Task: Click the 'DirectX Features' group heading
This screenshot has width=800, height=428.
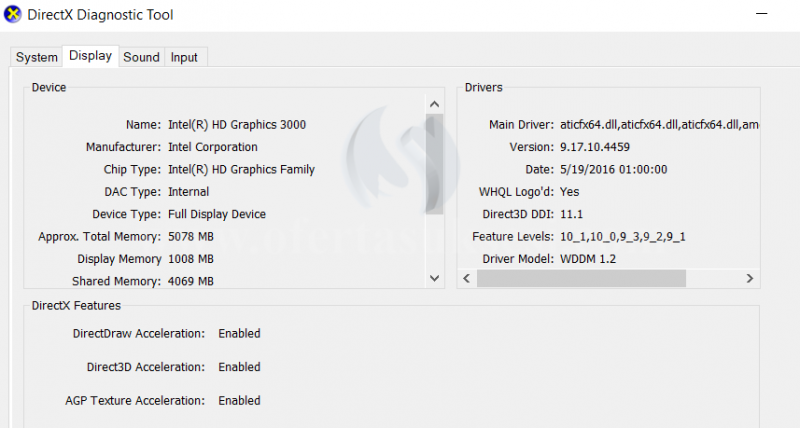Action: tap(76, 306)
